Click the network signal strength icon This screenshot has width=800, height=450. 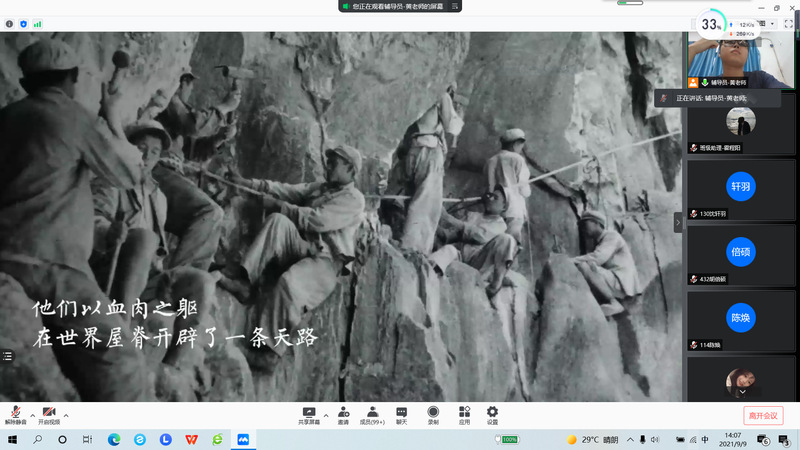click(x=37, y=22)
